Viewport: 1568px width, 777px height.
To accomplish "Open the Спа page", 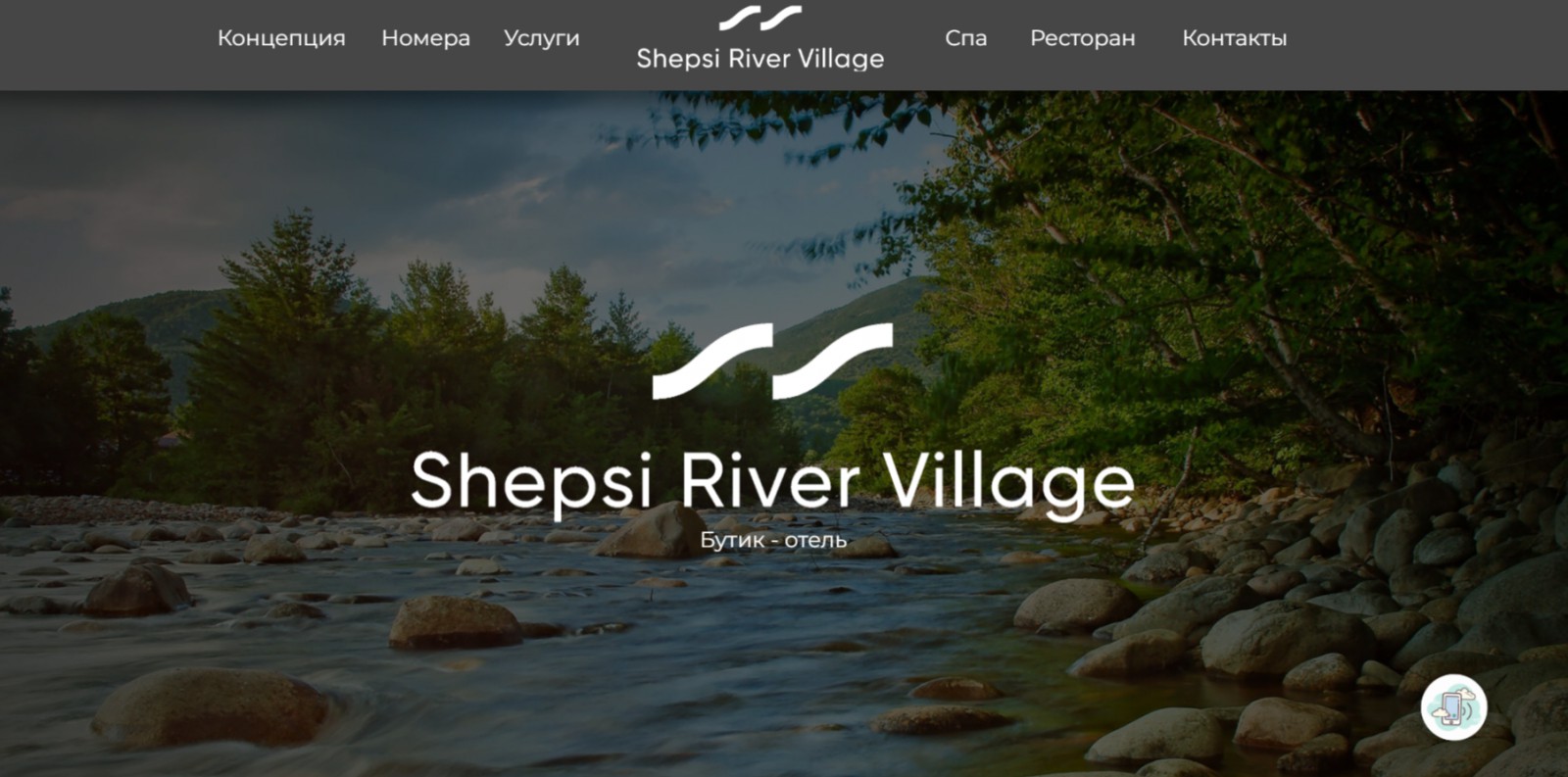I will [965, 38].
